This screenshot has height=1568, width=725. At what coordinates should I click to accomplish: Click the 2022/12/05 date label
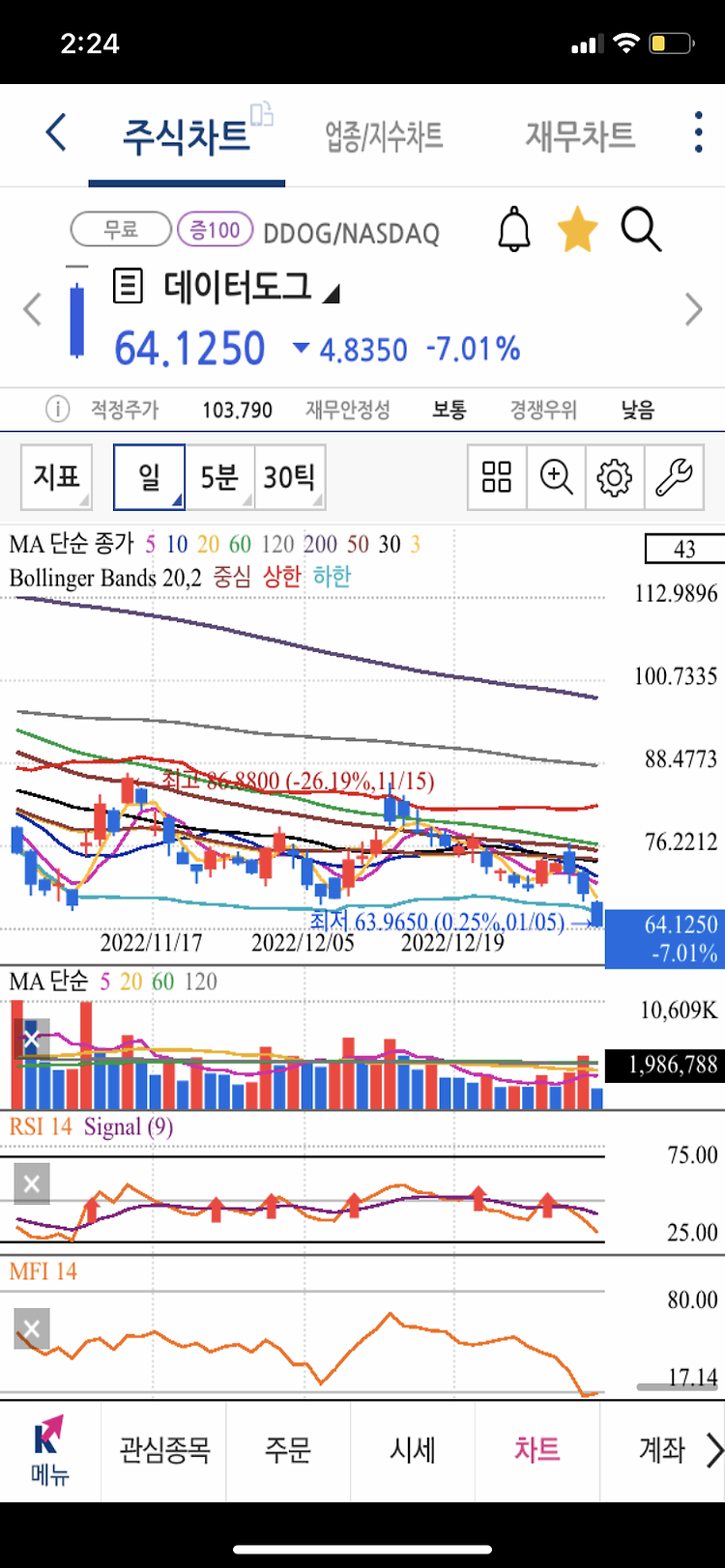pyautogui.click(x=303, y=943)
